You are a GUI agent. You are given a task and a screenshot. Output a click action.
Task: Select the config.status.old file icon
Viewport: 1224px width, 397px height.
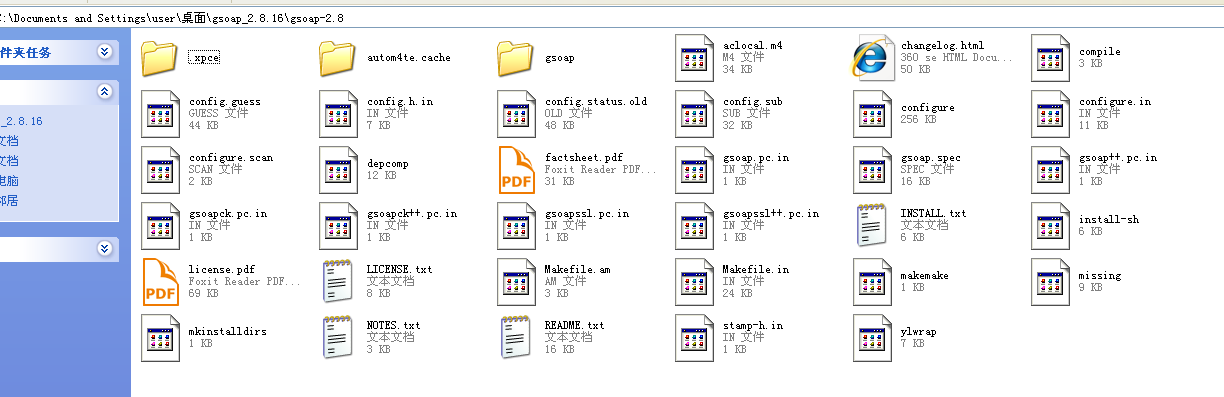[x=515, y=113]
